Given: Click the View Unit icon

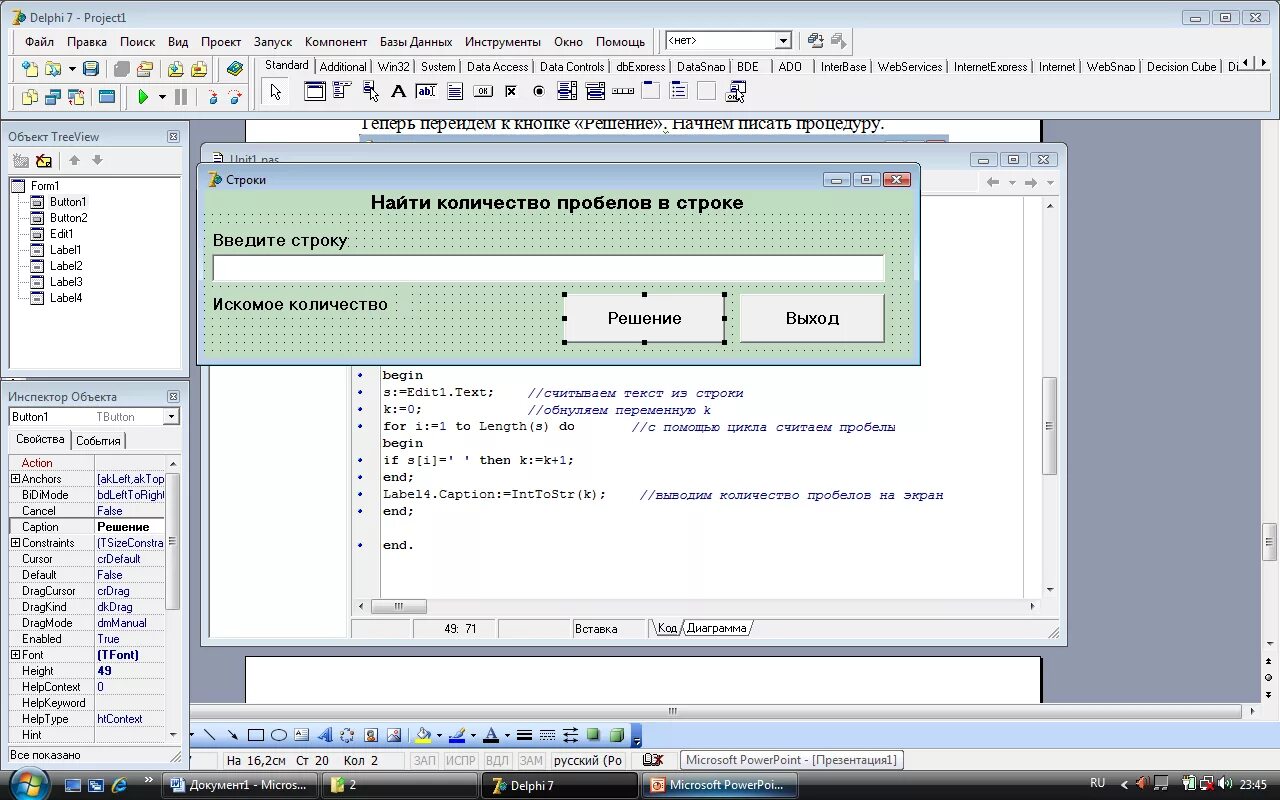Looking at the screenshot, I should 30,97.
